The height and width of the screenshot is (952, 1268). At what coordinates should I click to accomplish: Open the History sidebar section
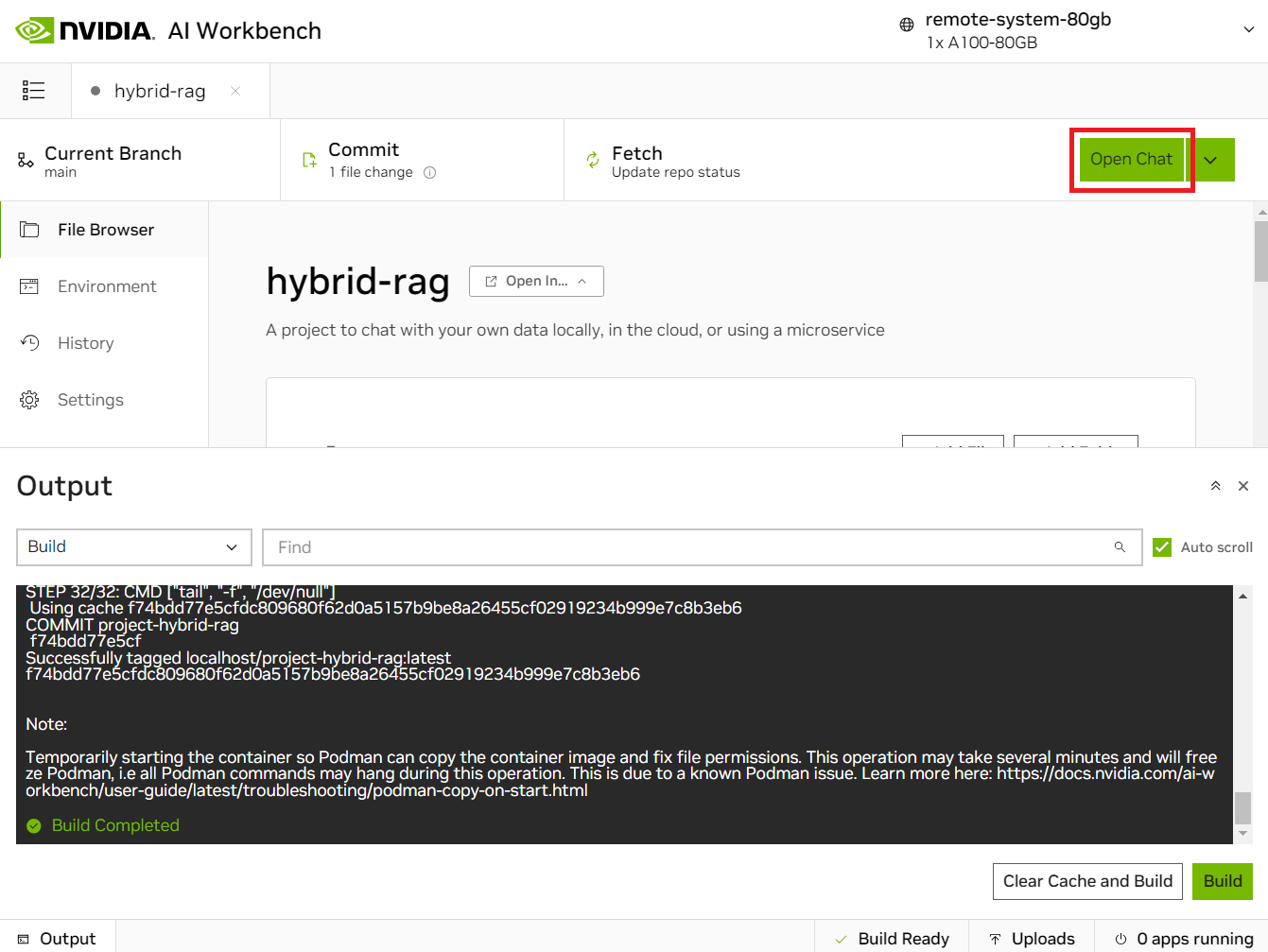click(x=104, y=343)
